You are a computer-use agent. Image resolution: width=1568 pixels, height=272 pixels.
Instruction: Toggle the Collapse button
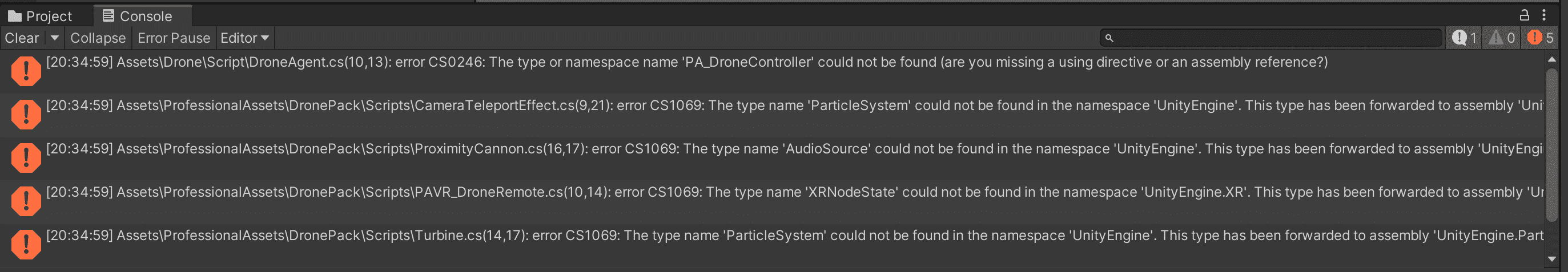98,38
